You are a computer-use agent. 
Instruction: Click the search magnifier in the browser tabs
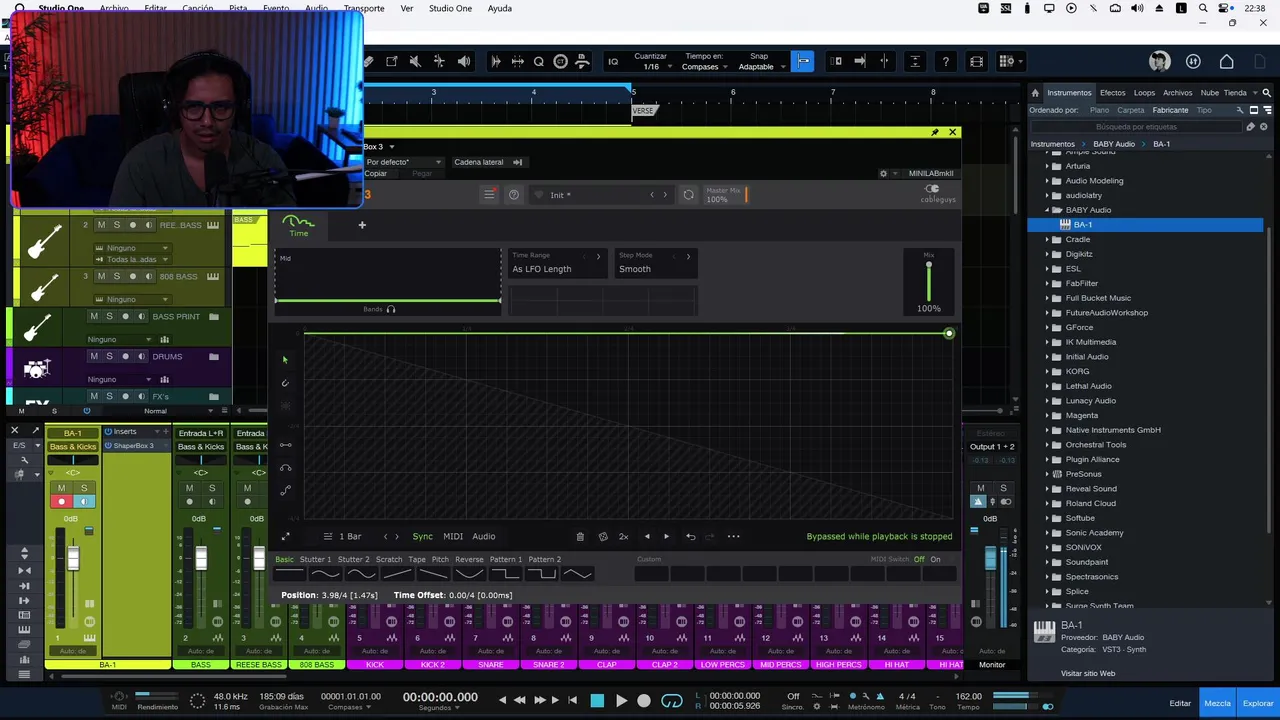[x=1266, y=93]
